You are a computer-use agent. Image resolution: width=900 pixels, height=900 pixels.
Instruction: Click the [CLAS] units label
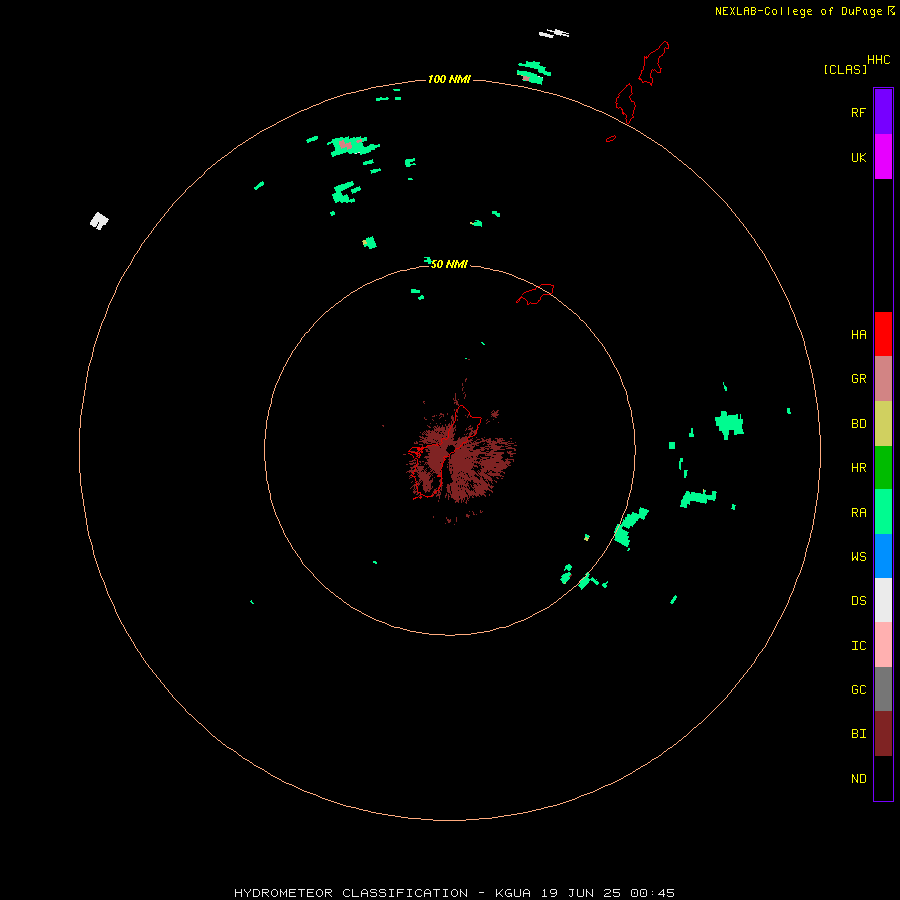coord(845,69)
